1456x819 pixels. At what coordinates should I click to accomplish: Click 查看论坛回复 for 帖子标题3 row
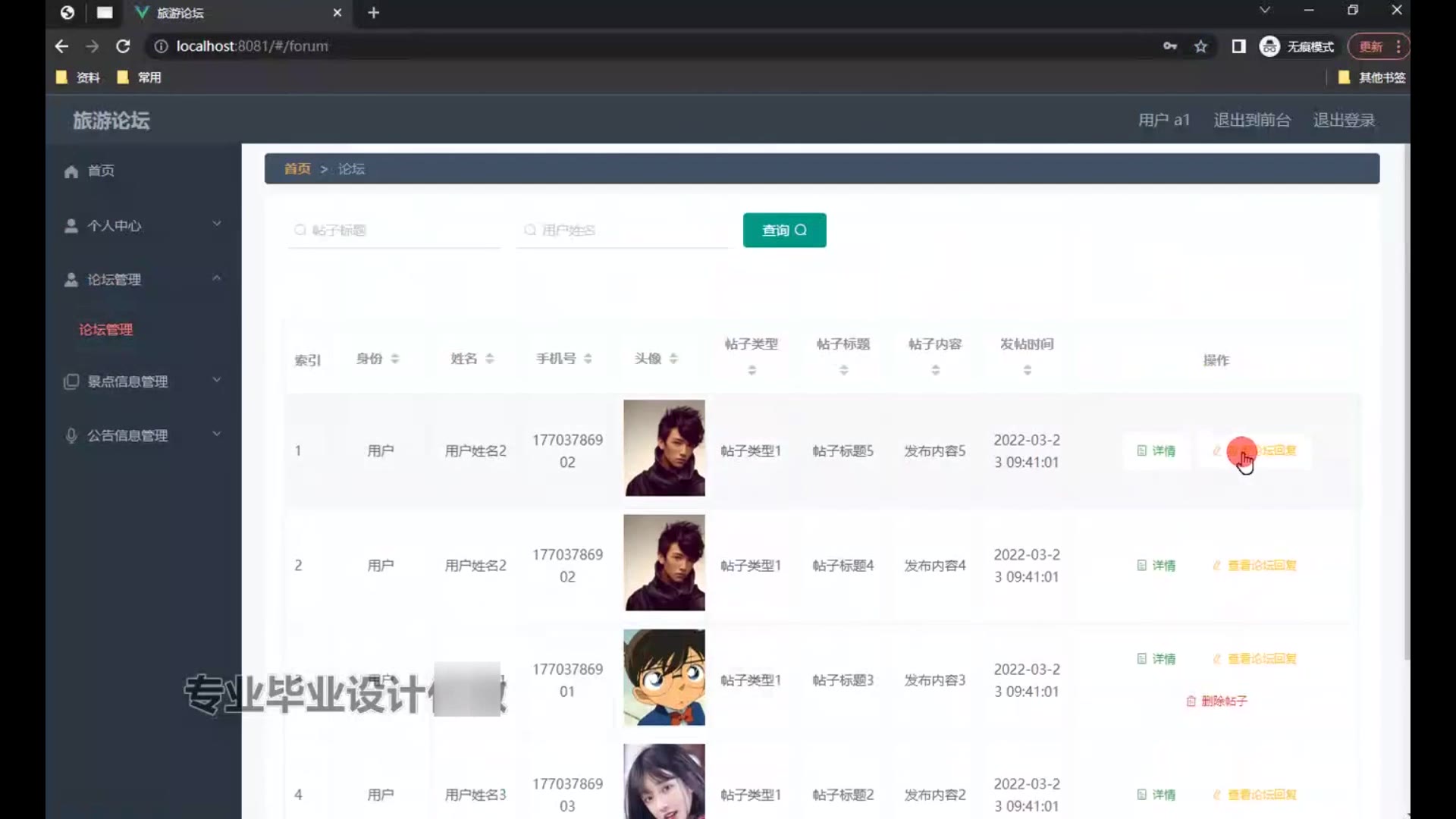click(1255, 658)
